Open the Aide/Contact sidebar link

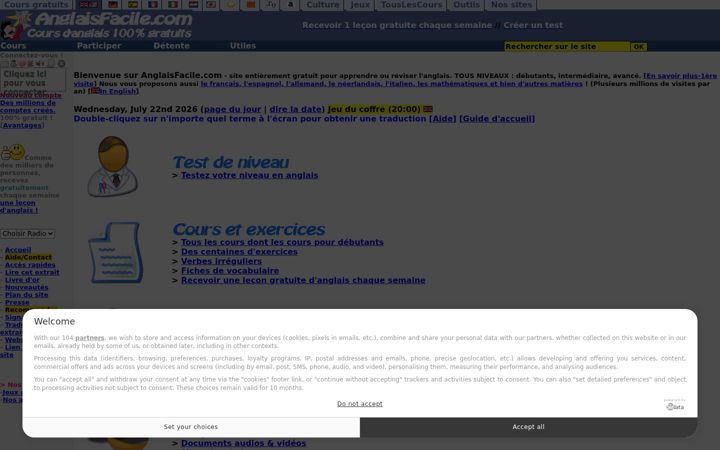[x=28, y=258]
